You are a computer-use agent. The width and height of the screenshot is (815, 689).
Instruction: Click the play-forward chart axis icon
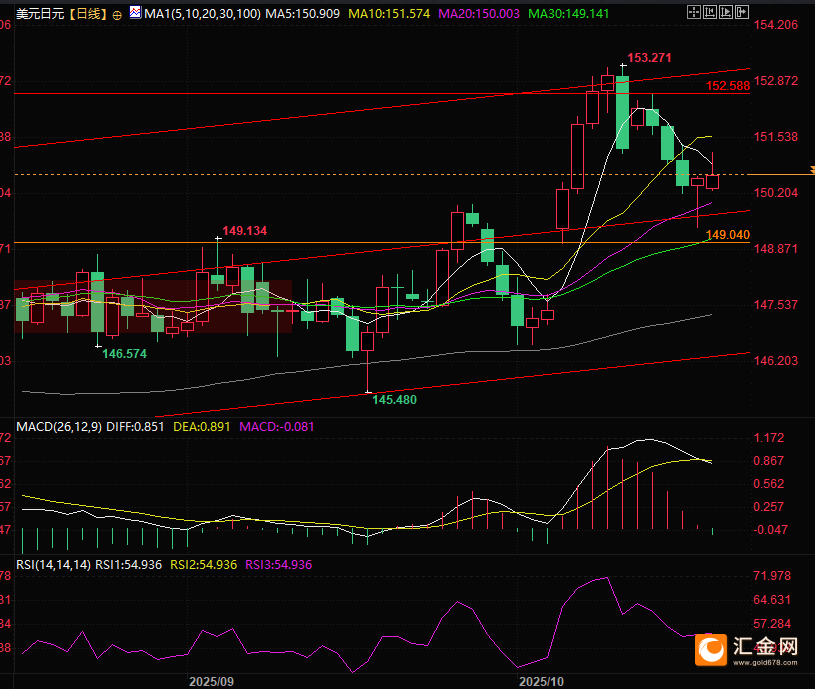click(x=726, y=12)
